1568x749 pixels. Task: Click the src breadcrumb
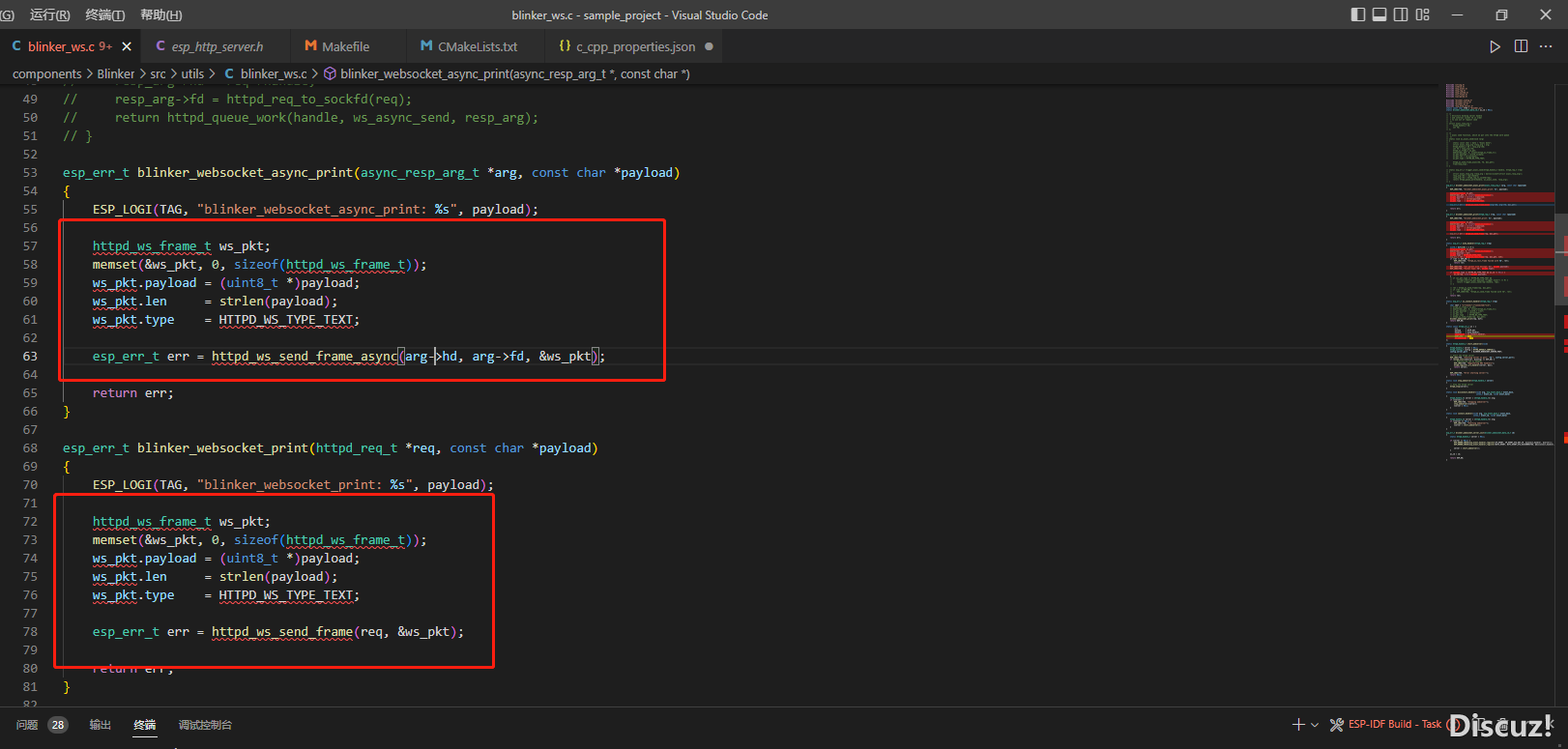(x=158, y=73)
